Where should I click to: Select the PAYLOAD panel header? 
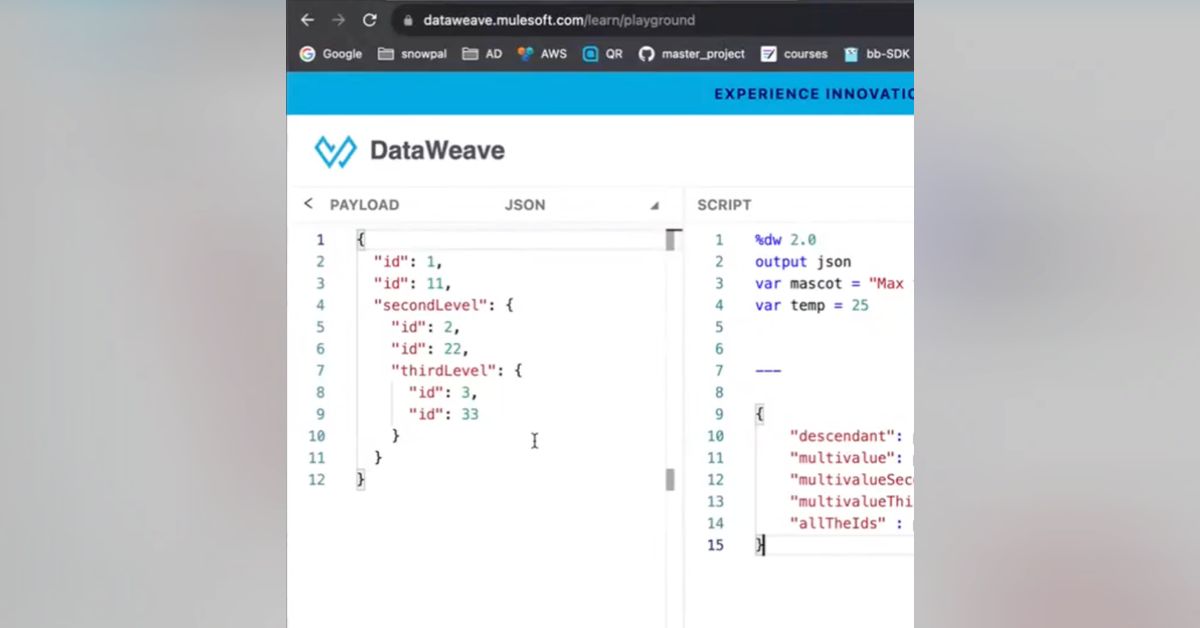[x=364, y=204]
